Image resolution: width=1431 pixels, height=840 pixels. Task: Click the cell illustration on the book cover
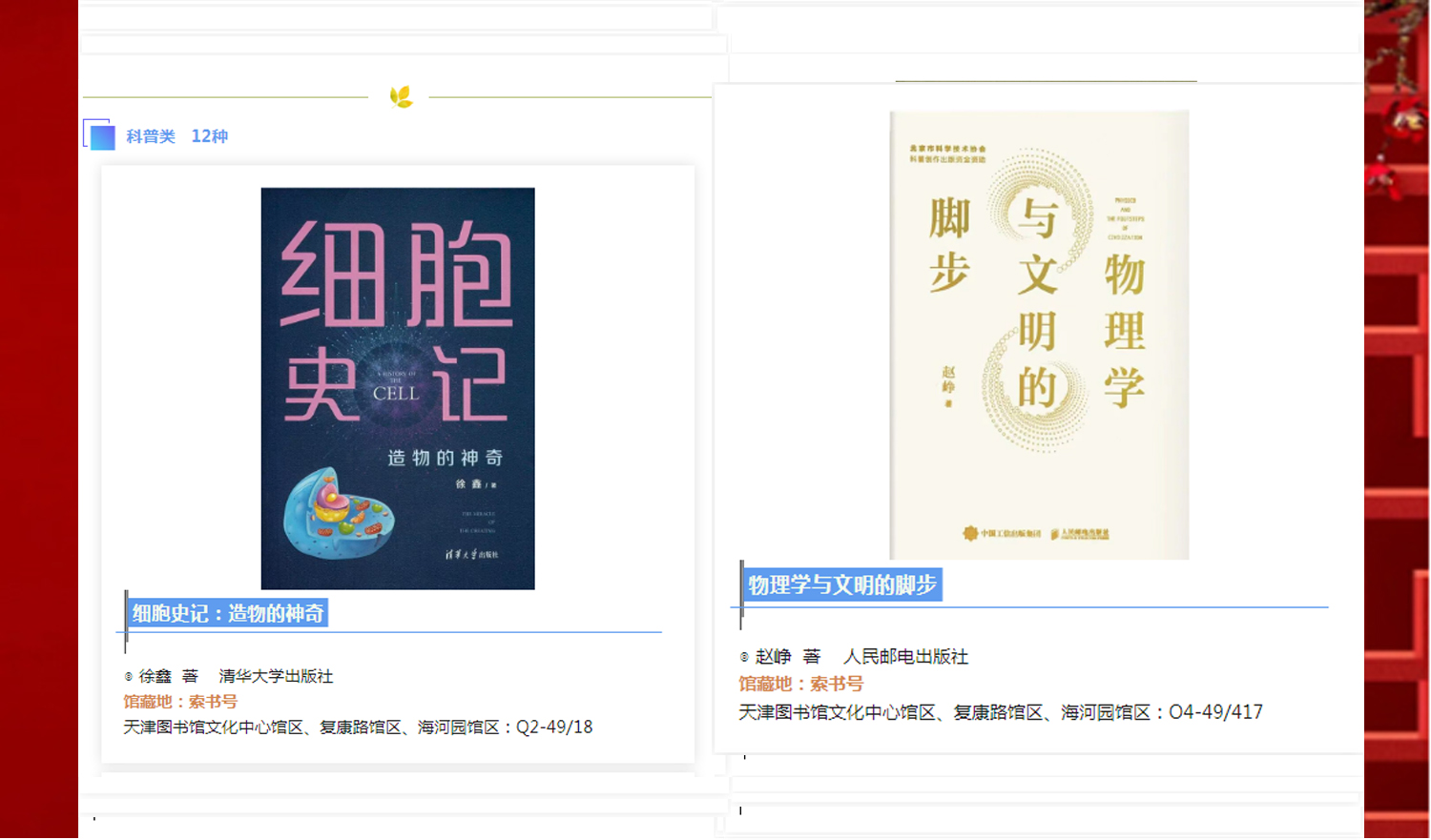pyautogui.click(x=339, y=513)
